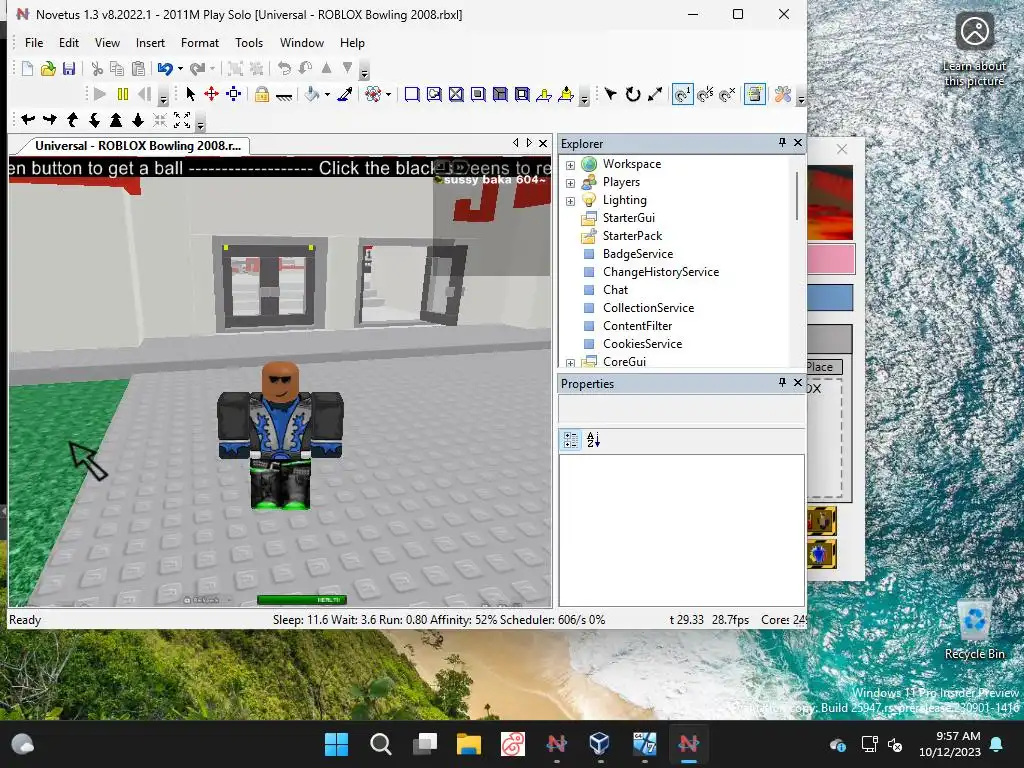Toggle the second join mode icon
The image size is (1024, 768).
point(705,94)
